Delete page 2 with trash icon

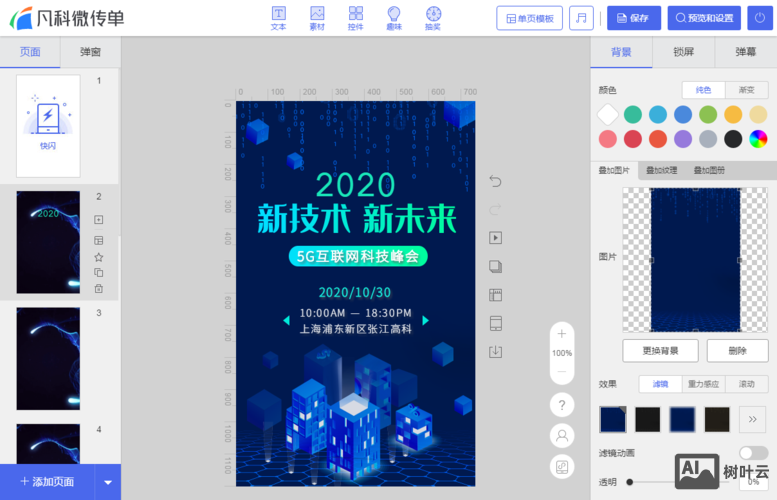(99, 289)
